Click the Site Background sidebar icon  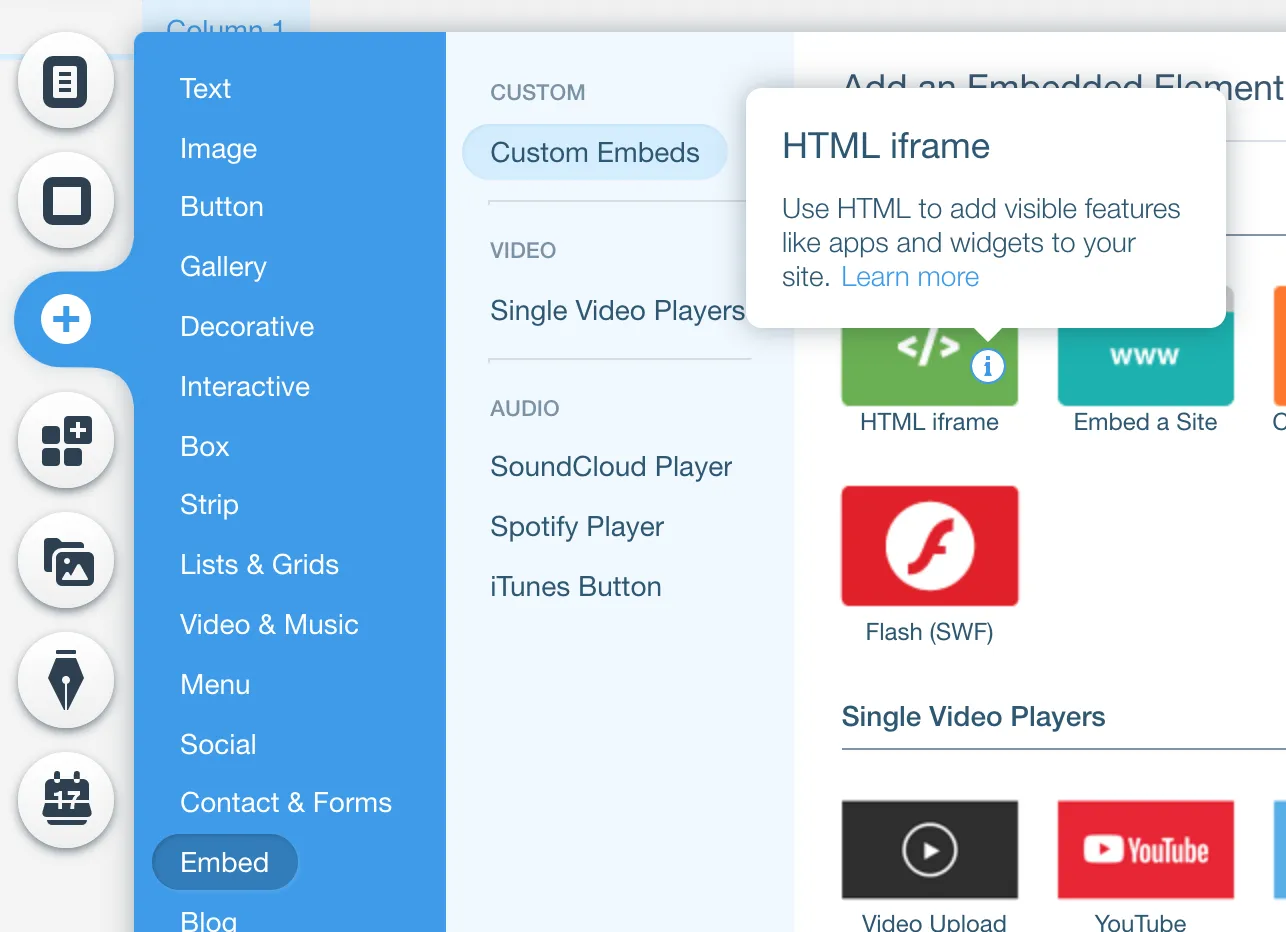(x=66, y=201)
